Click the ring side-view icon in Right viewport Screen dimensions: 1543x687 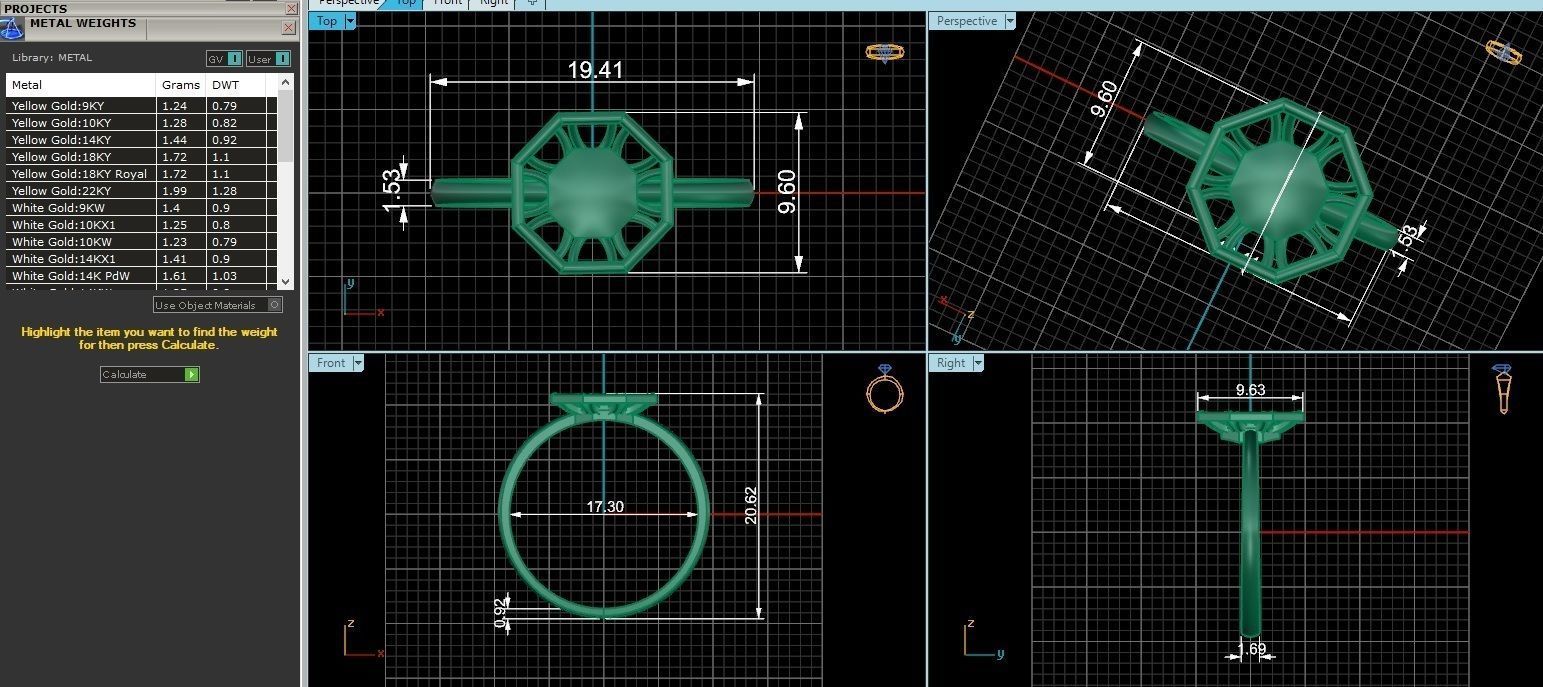[x=1502, y=389]
